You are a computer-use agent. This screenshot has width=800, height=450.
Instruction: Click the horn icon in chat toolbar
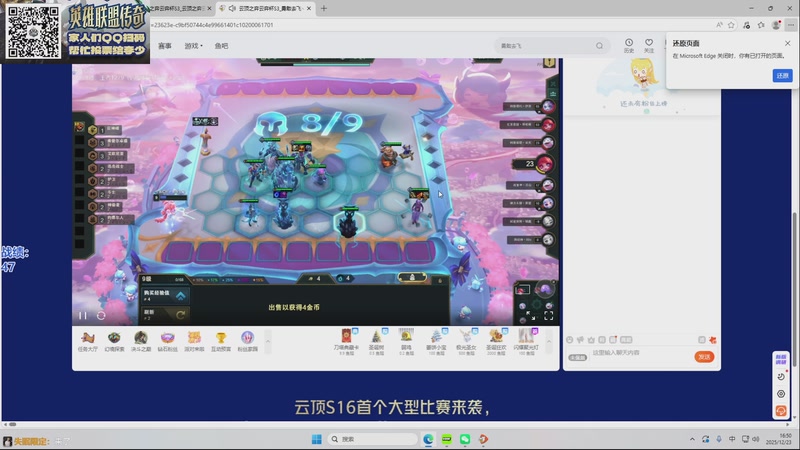click(581, 340)
